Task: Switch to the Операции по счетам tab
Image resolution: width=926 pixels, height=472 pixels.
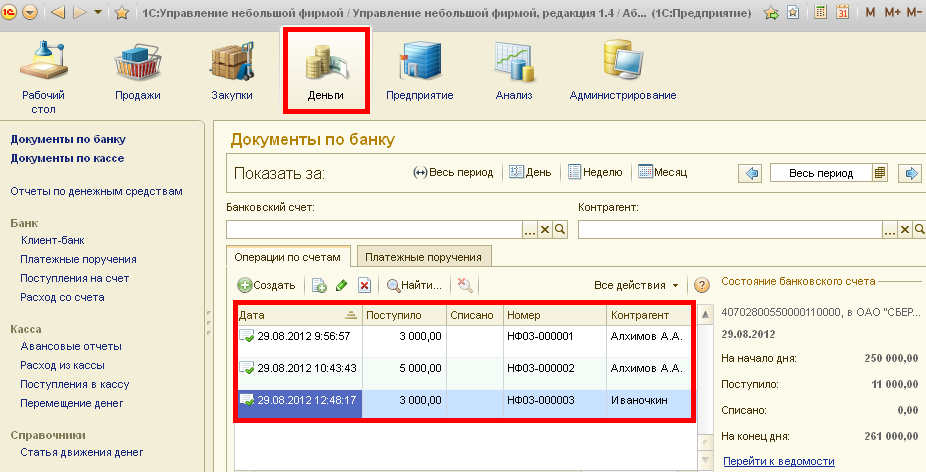Action: [288, 257]
